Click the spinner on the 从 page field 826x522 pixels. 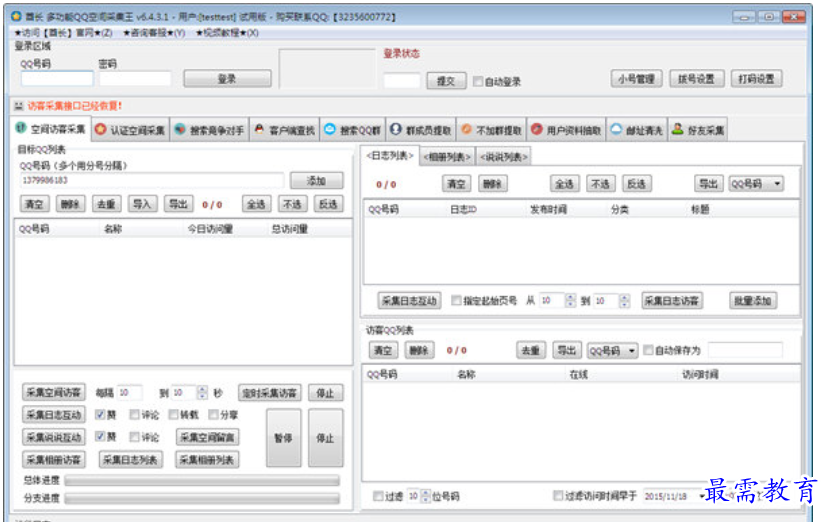571,300
